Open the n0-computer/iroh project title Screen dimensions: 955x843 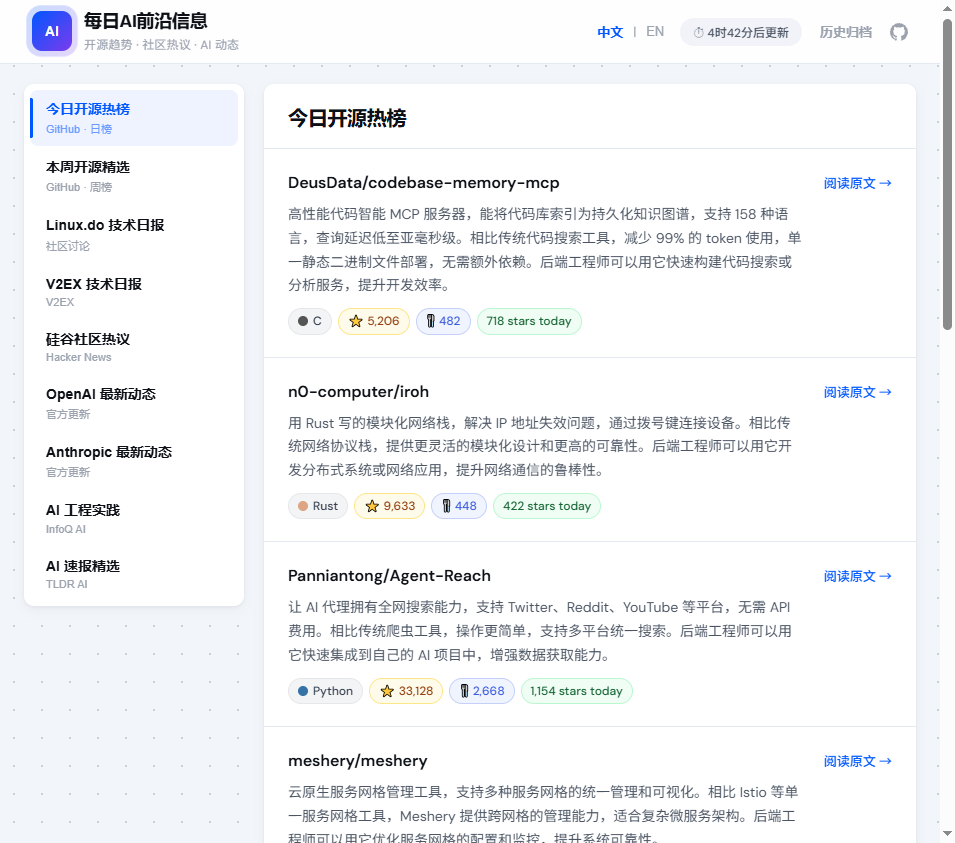pos(358,392)
